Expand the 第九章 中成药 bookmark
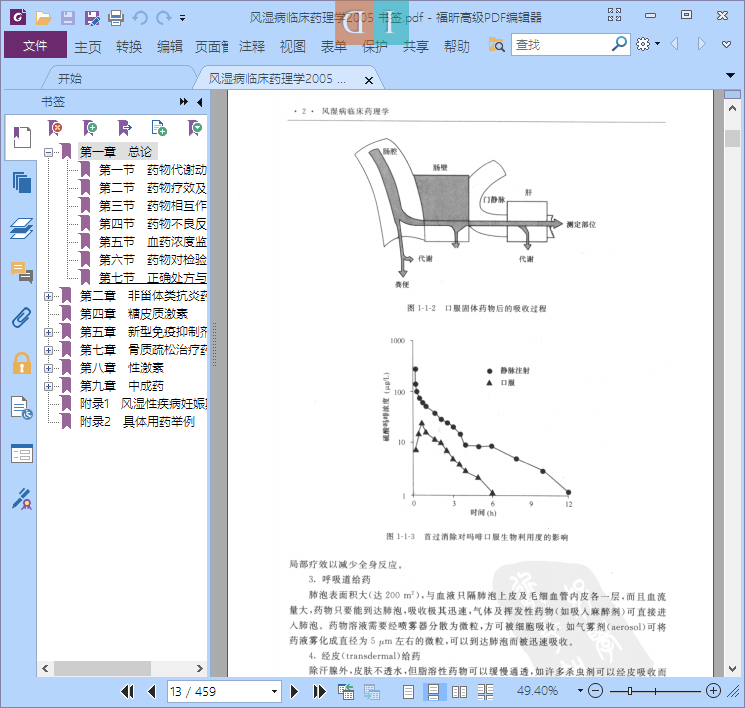The height and width of the screenshot is (708, 745). pos(48,386)
